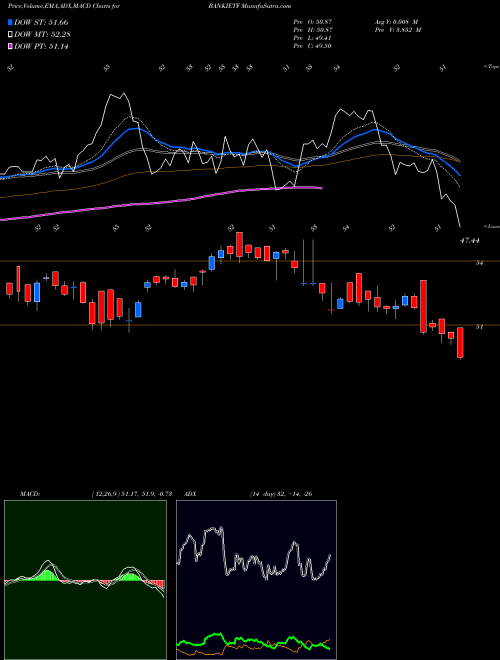Click the tall red candle crossing the 51 line
Image resolution: width=500 pixels, height=660 pixels.
(423, 306)
